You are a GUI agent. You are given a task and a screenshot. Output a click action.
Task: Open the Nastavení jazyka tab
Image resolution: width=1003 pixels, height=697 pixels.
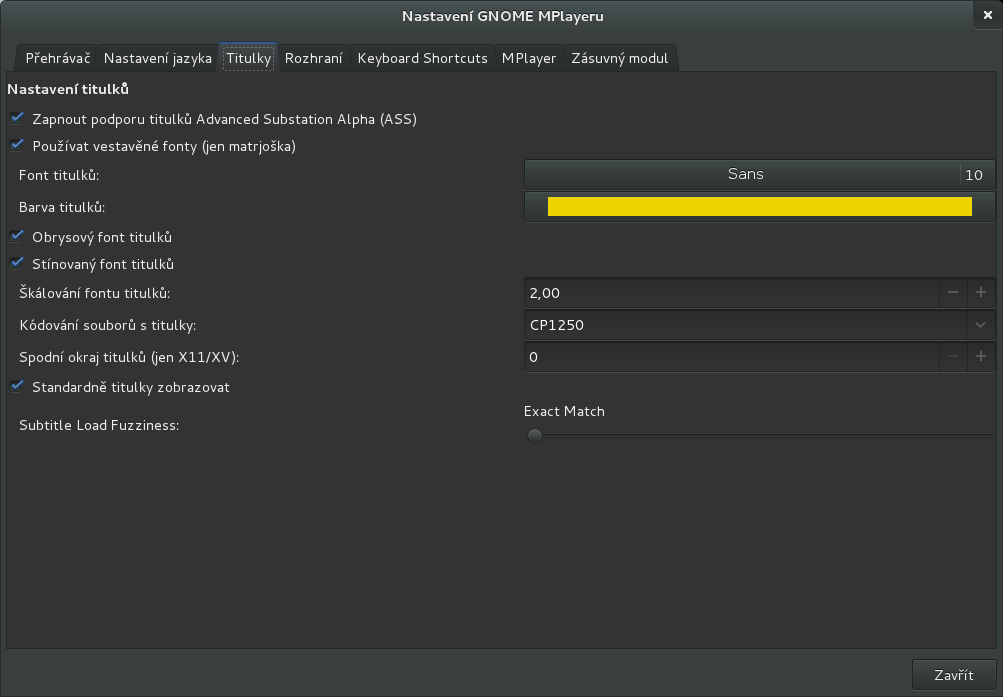point(157,58)
